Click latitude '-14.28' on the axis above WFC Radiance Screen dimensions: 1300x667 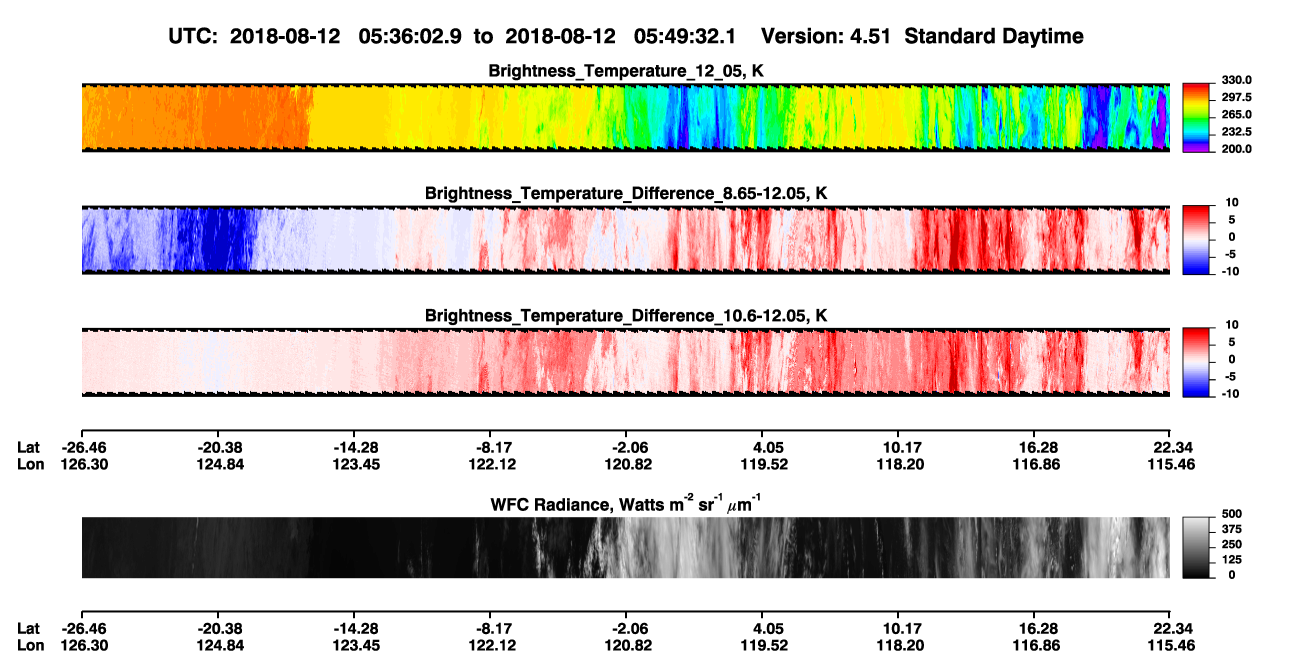pos(354,447)
